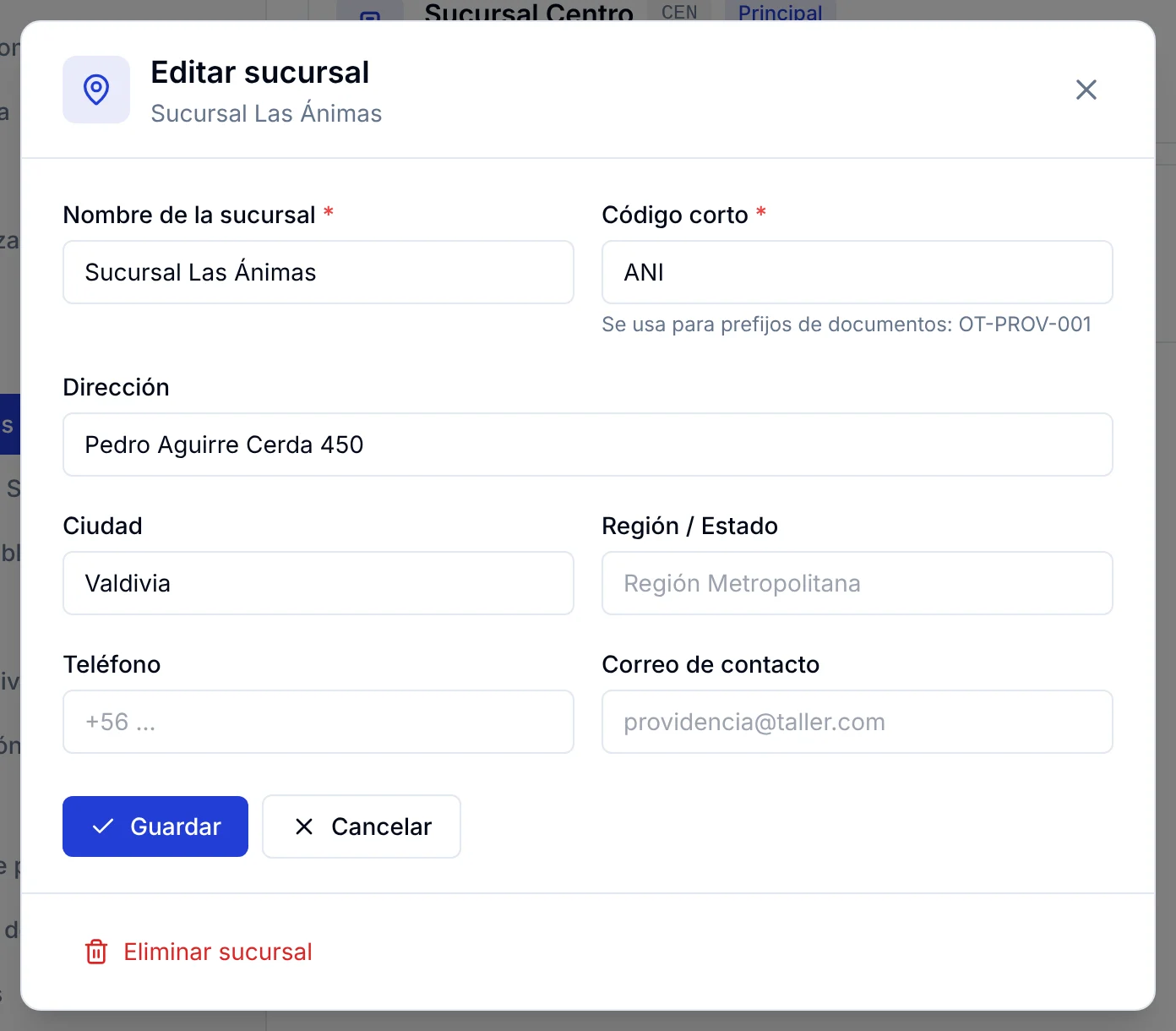Click the Dirección label
This screenshot has width=1176, height=1031.
[x=117, y=387]
